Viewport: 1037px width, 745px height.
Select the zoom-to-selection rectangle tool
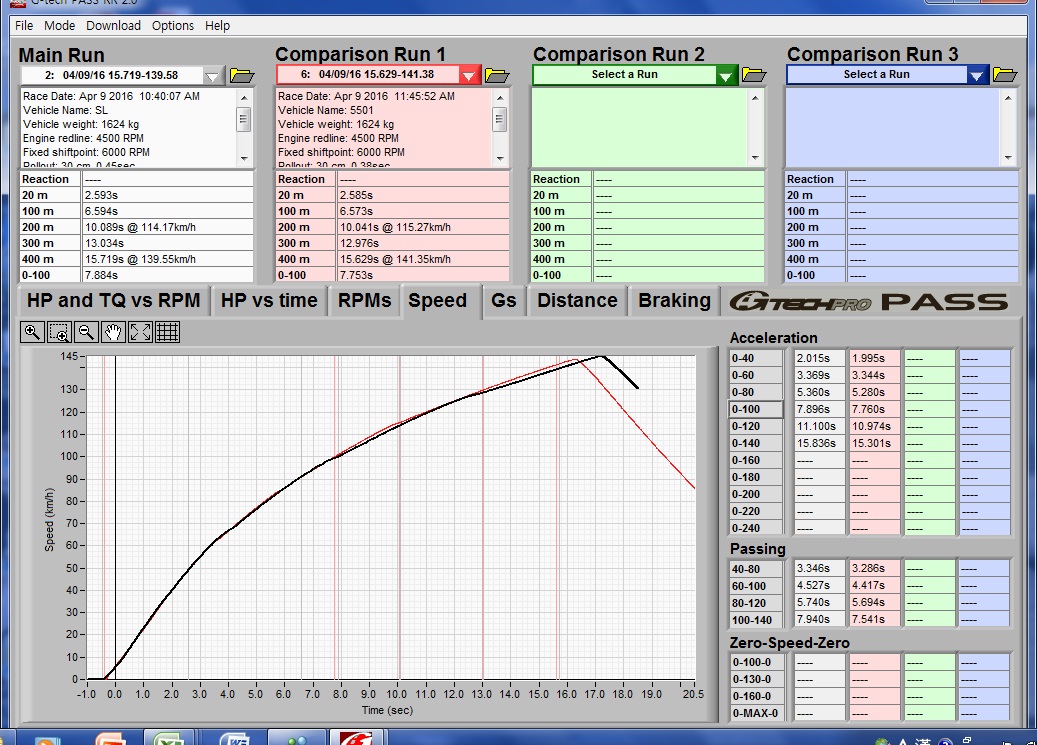pyautogui.click(x=60, y=332)
